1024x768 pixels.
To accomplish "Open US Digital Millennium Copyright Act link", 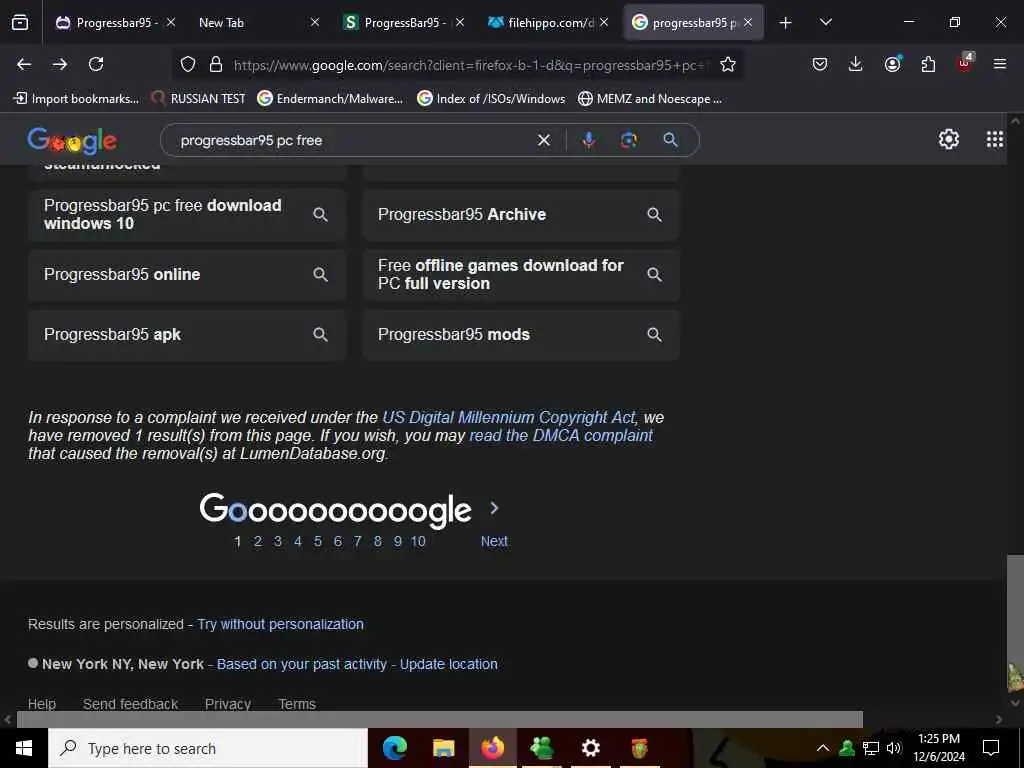I will [509, 417].
